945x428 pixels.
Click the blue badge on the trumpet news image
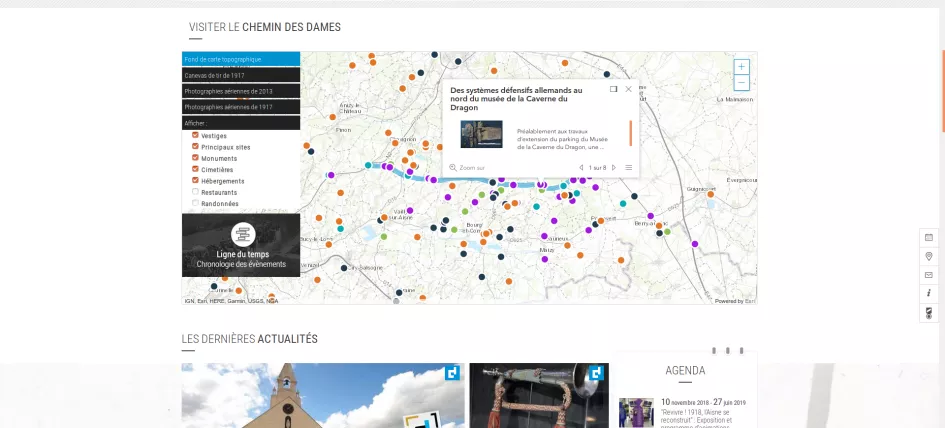pos(597,373)
